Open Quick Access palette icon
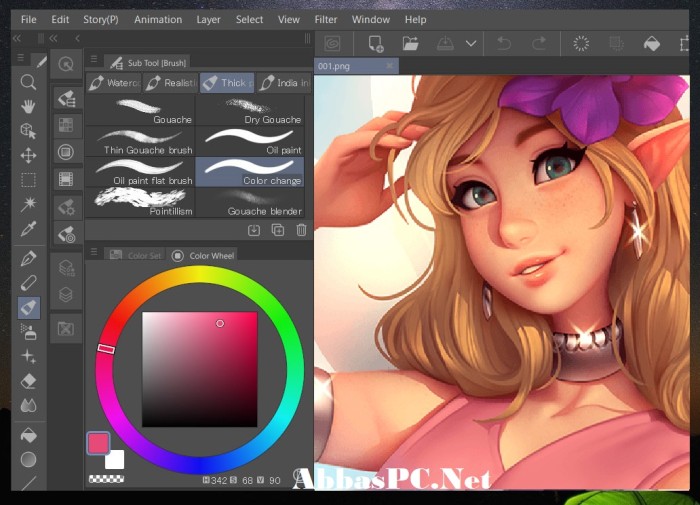The image size is (700, 505). click(x=66, y=64)
